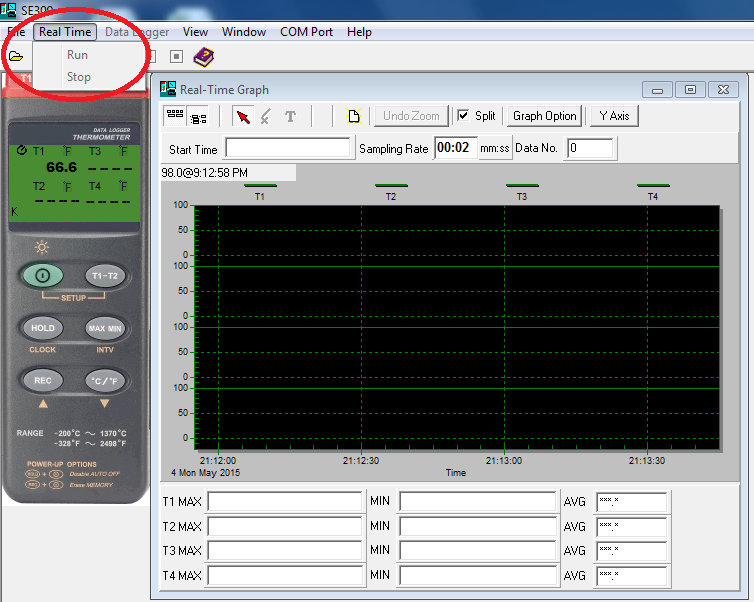
Task: Toggle the T1 channel green indicator
Action: pos(260,186)
